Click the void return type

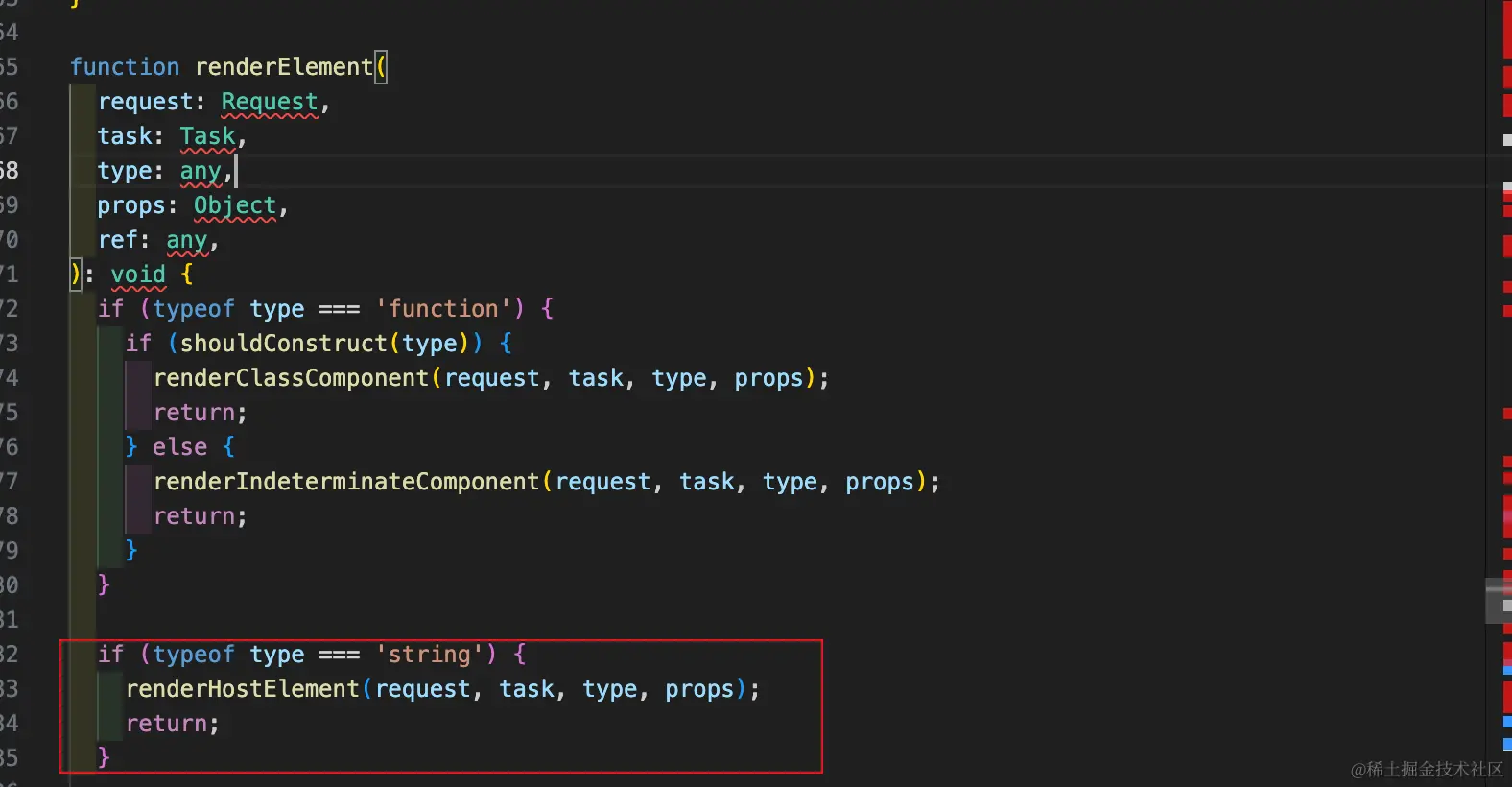138,274
